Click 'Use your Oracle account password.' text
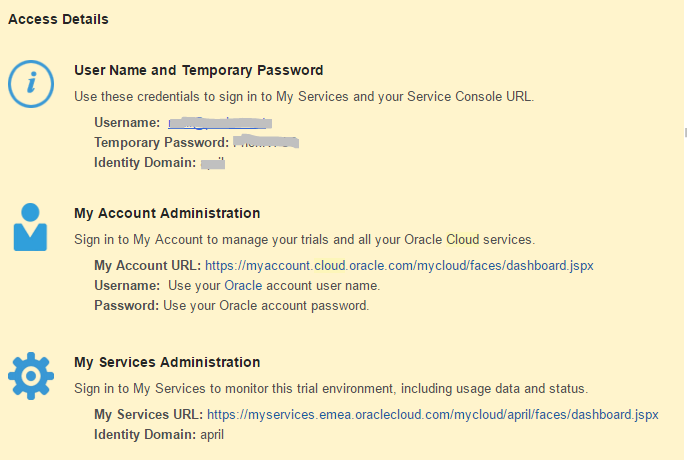 click(266, 305)
